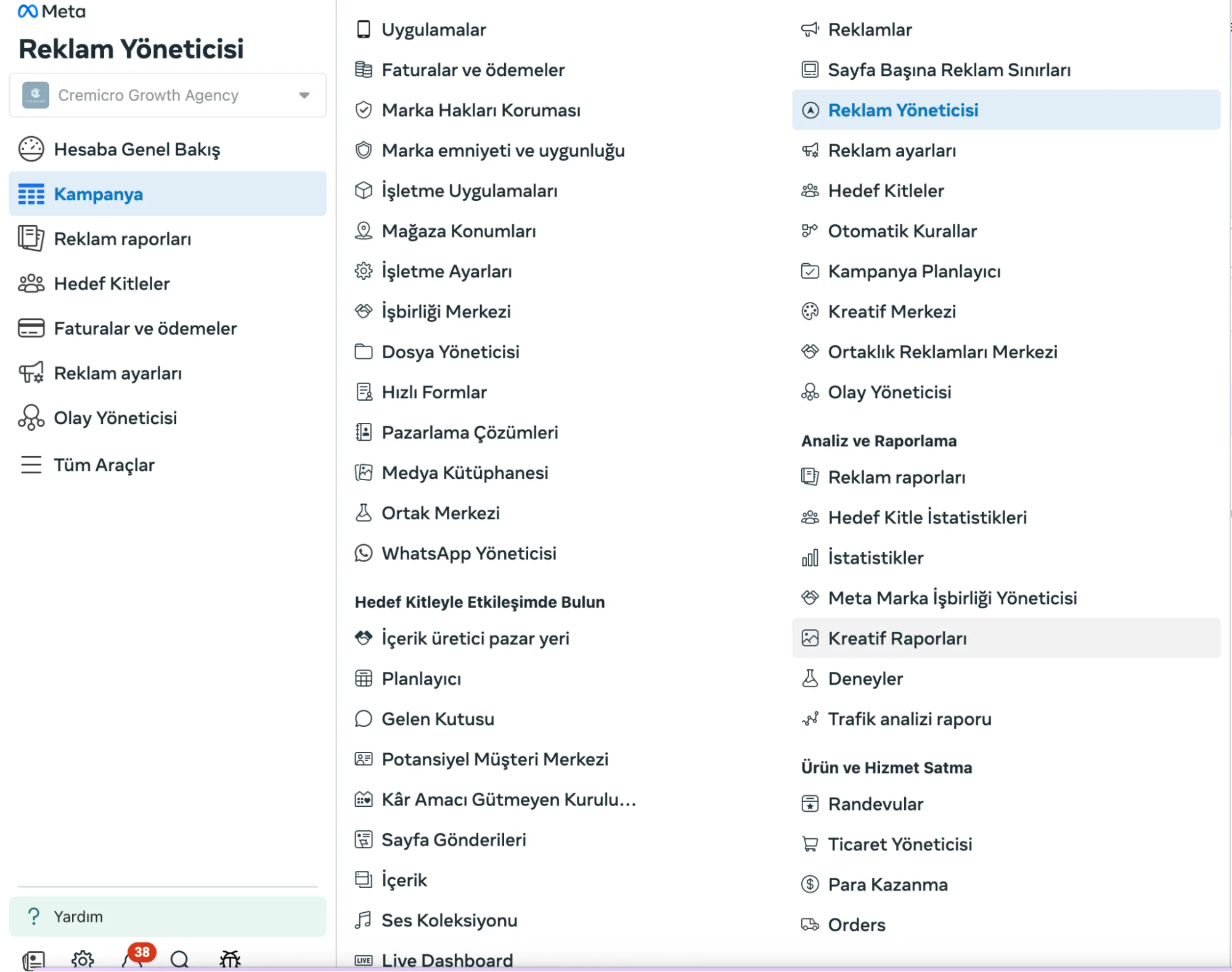Click the İstatistikler bar chart icon
This screenshot has width=1232, height=972.
coord(810,558)
